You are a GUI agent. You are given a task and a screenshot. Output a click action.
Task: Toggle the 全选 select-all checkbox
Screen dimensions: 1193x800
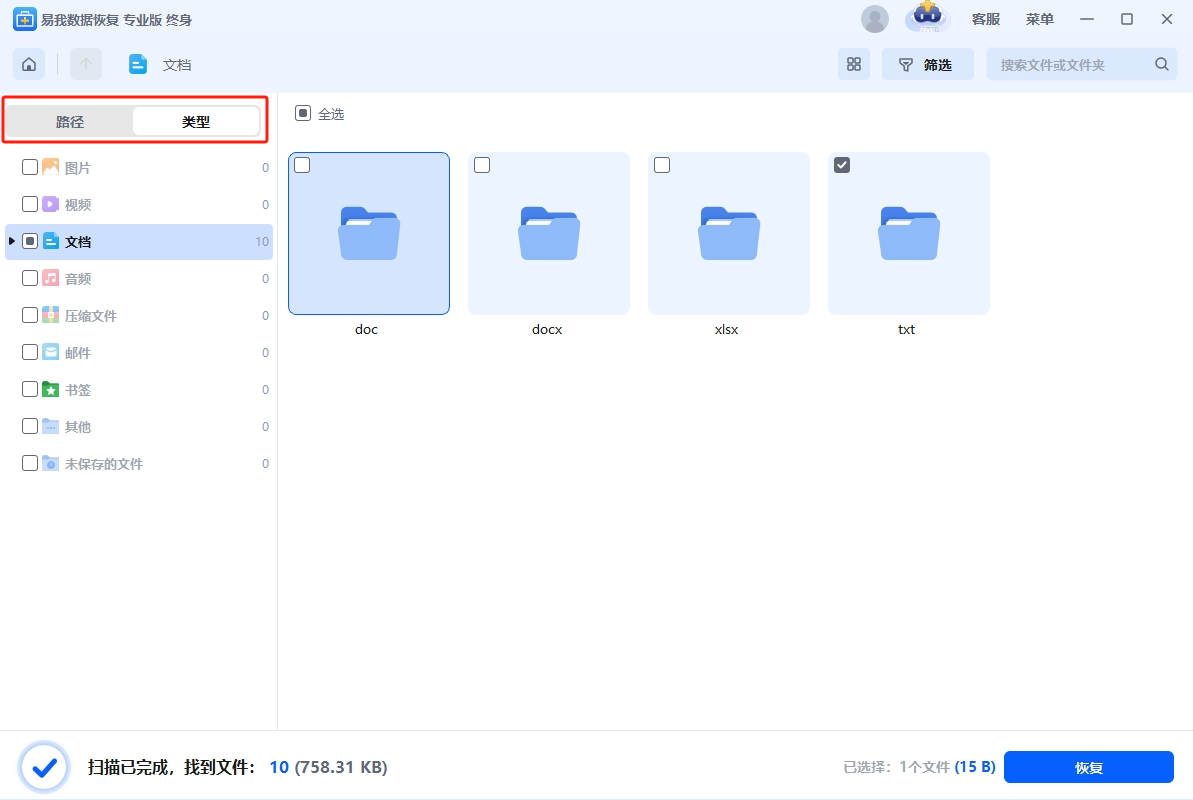tap(303, 114)
